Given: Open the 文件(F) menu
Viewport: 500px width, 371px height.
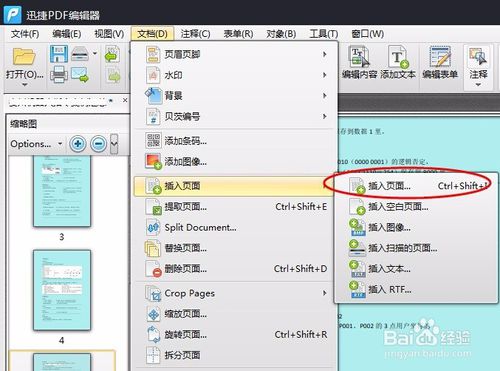Looking at the screenshot, I should click(24, 34).
